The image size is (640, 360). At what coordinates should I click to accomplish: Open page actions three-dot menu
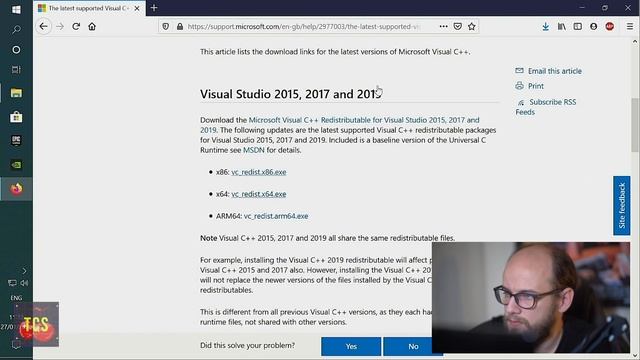click(x=443, y=27)
